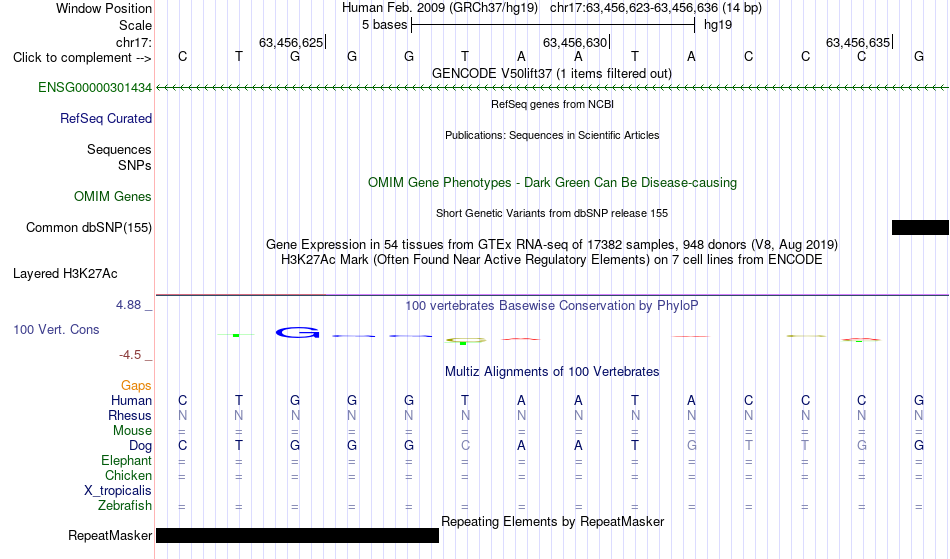Click the 'Window Position' label
Screen dimensions: 950x559
(x=104, y=8)
